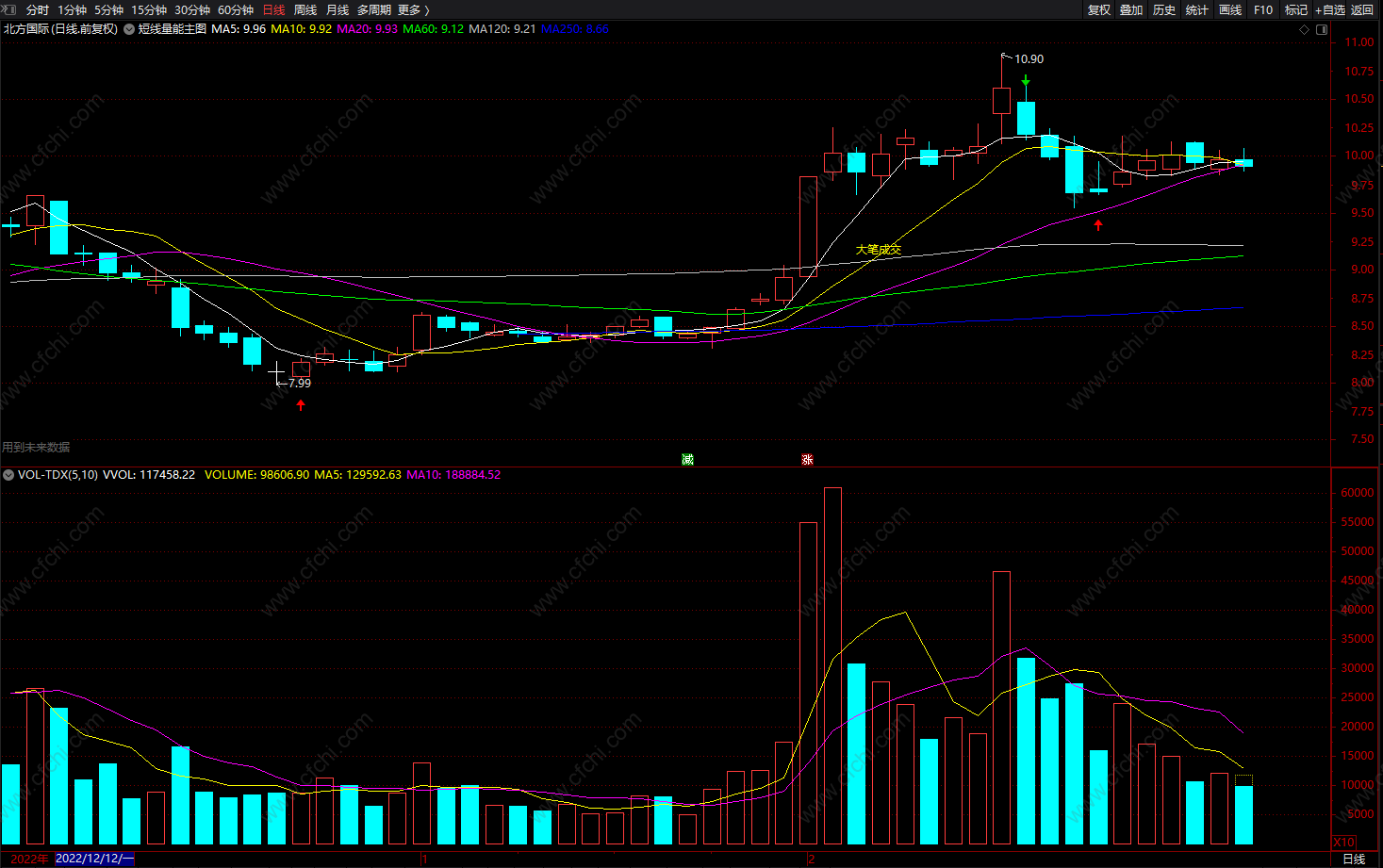Select the 30分钟 period
Image resolution: width=1383 pixels, height=868 pixels.
tap(192, 9)
